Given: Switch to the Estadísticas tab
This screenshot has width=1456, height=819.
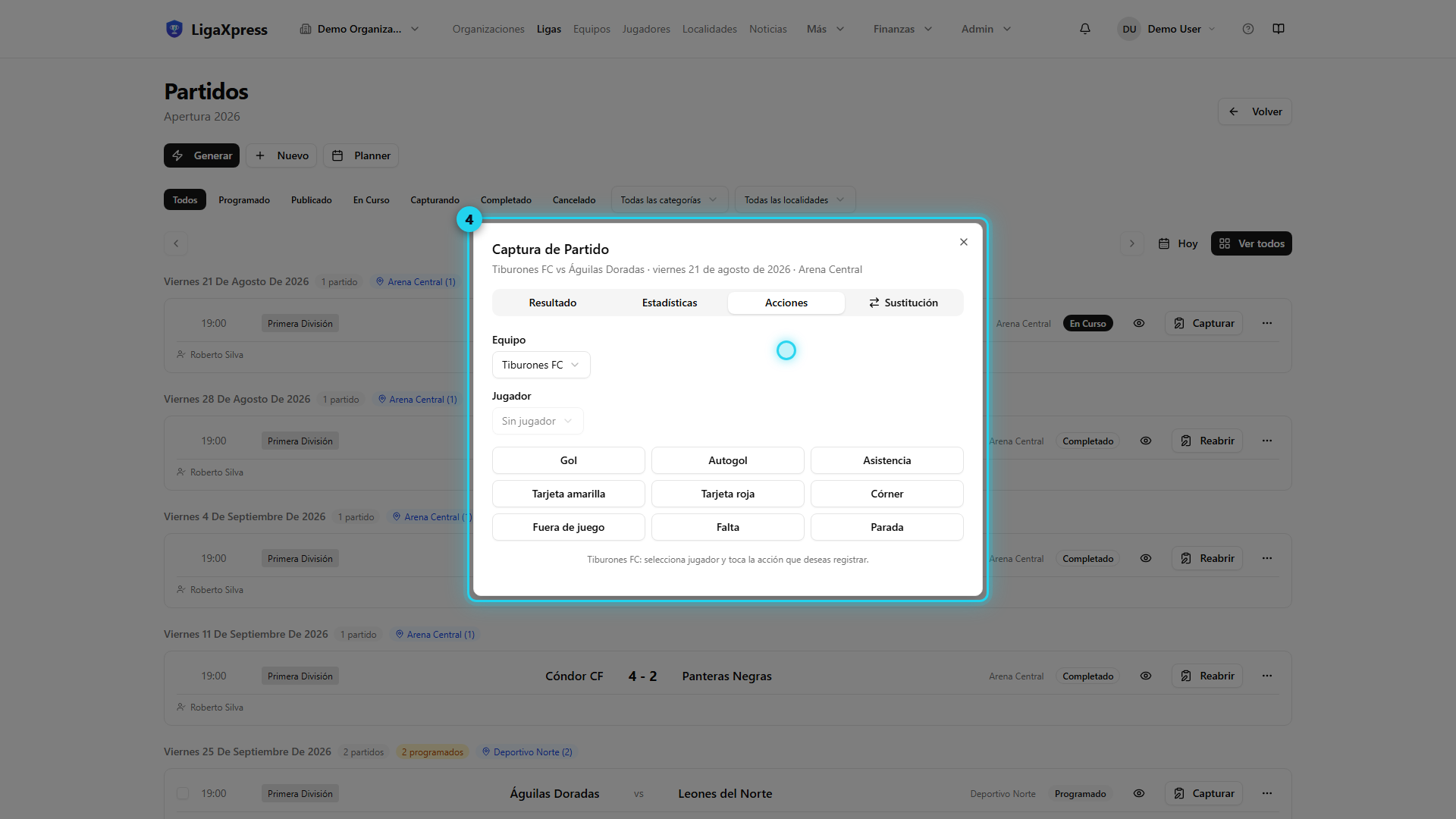Looking at the screenshot, I should click(670, 303).
